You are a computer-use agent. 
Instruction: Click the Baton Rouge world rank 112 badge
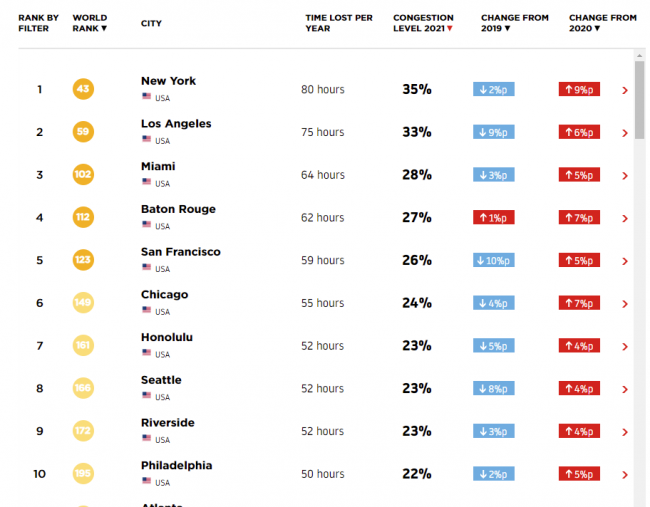tap(83, 218)
